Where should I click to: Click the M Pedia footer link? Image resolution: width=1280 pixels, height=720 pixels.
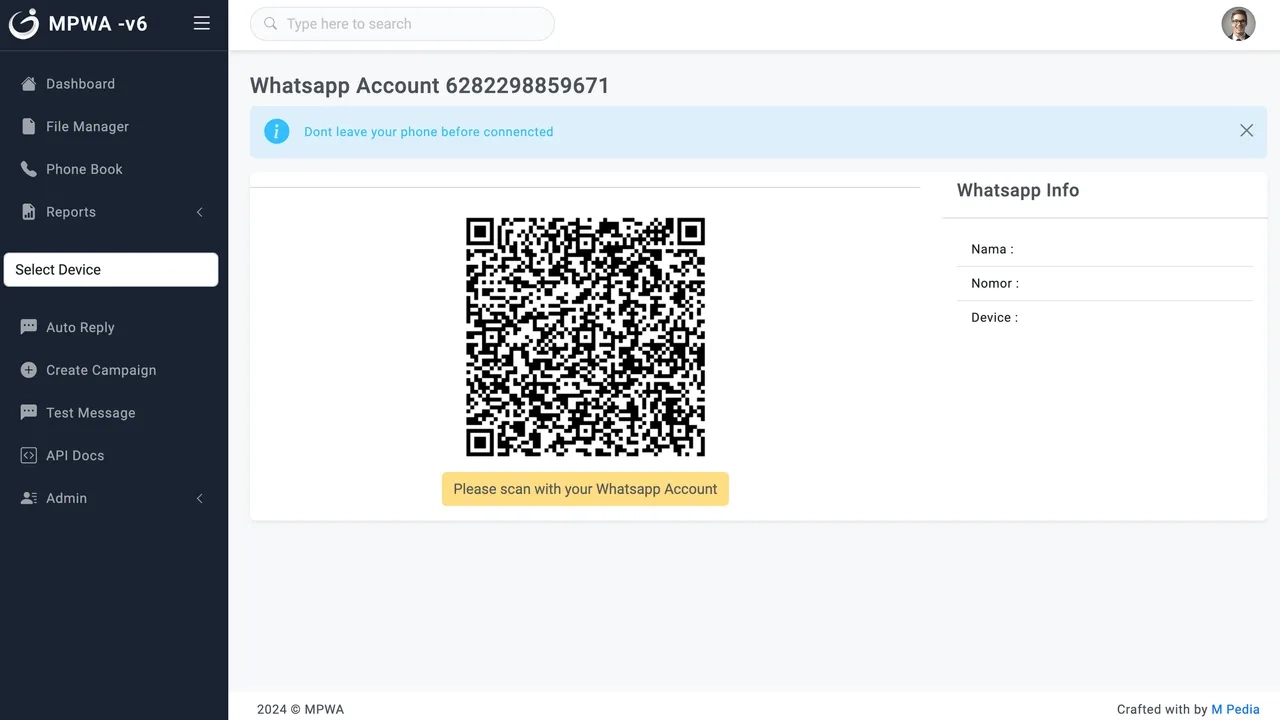click(1235, 709)
